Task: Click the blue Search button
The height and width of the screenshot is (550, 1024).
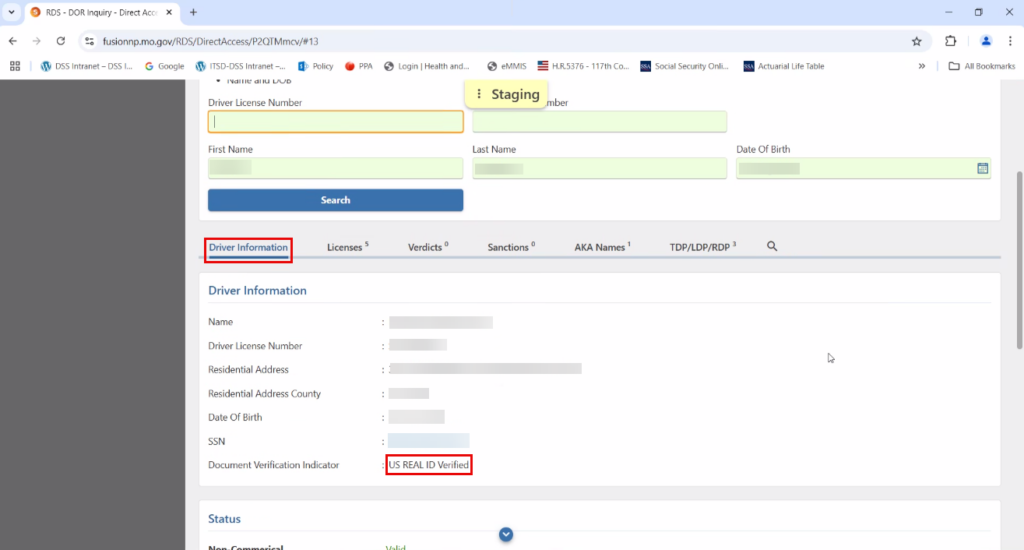Action: coord(336,200)
